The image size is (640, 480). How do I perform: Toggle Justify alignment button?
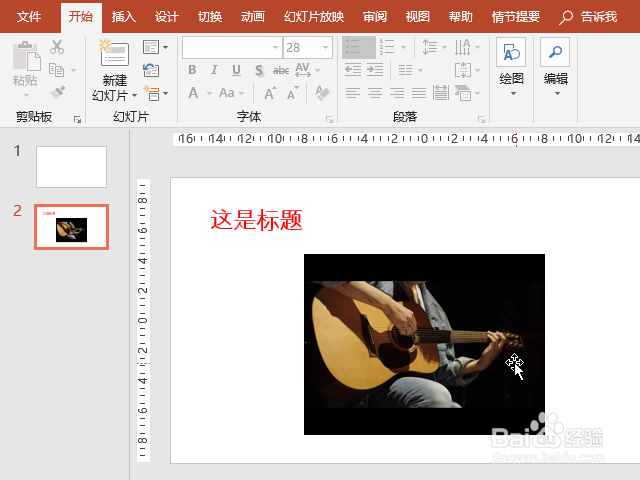point(419,93)
